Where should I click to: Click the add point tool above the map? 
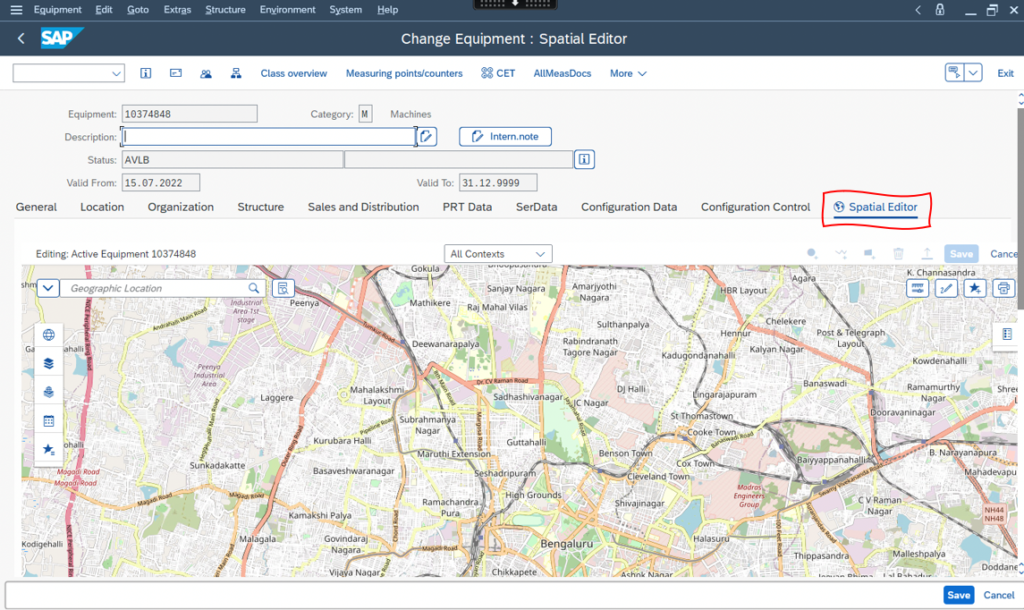811,253
